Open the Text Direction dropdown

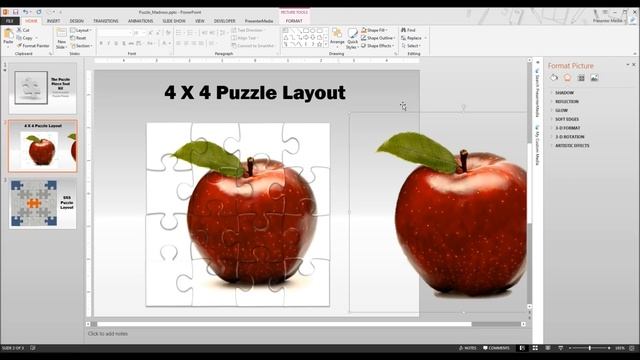coord(248,30)
